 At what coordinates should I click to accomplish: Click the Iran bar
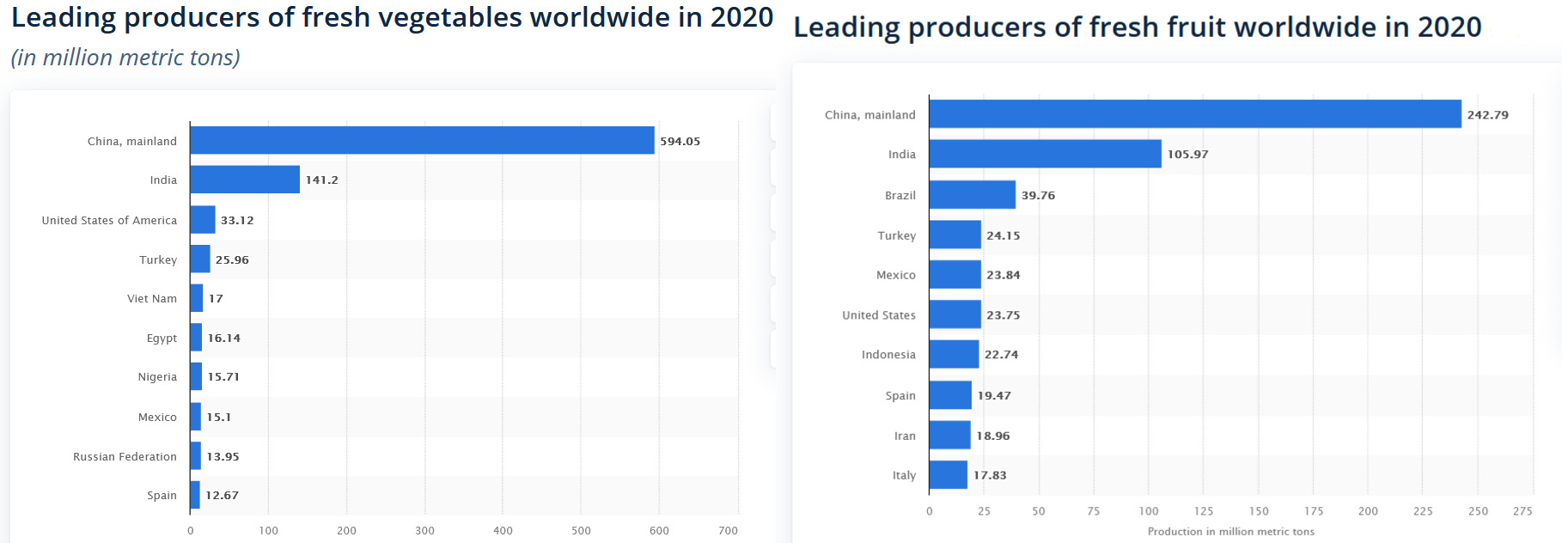coord(949,436)
